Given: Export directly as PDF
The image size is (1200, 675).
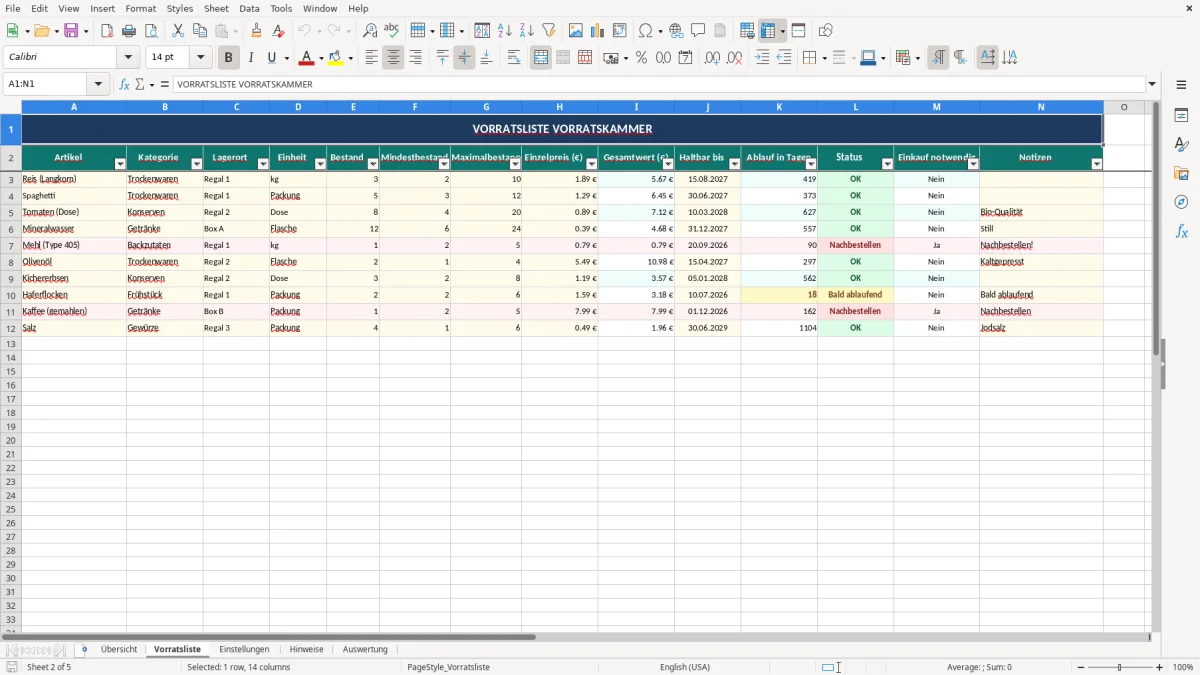Looking at the screenshot, I should (x=107, y=31).
